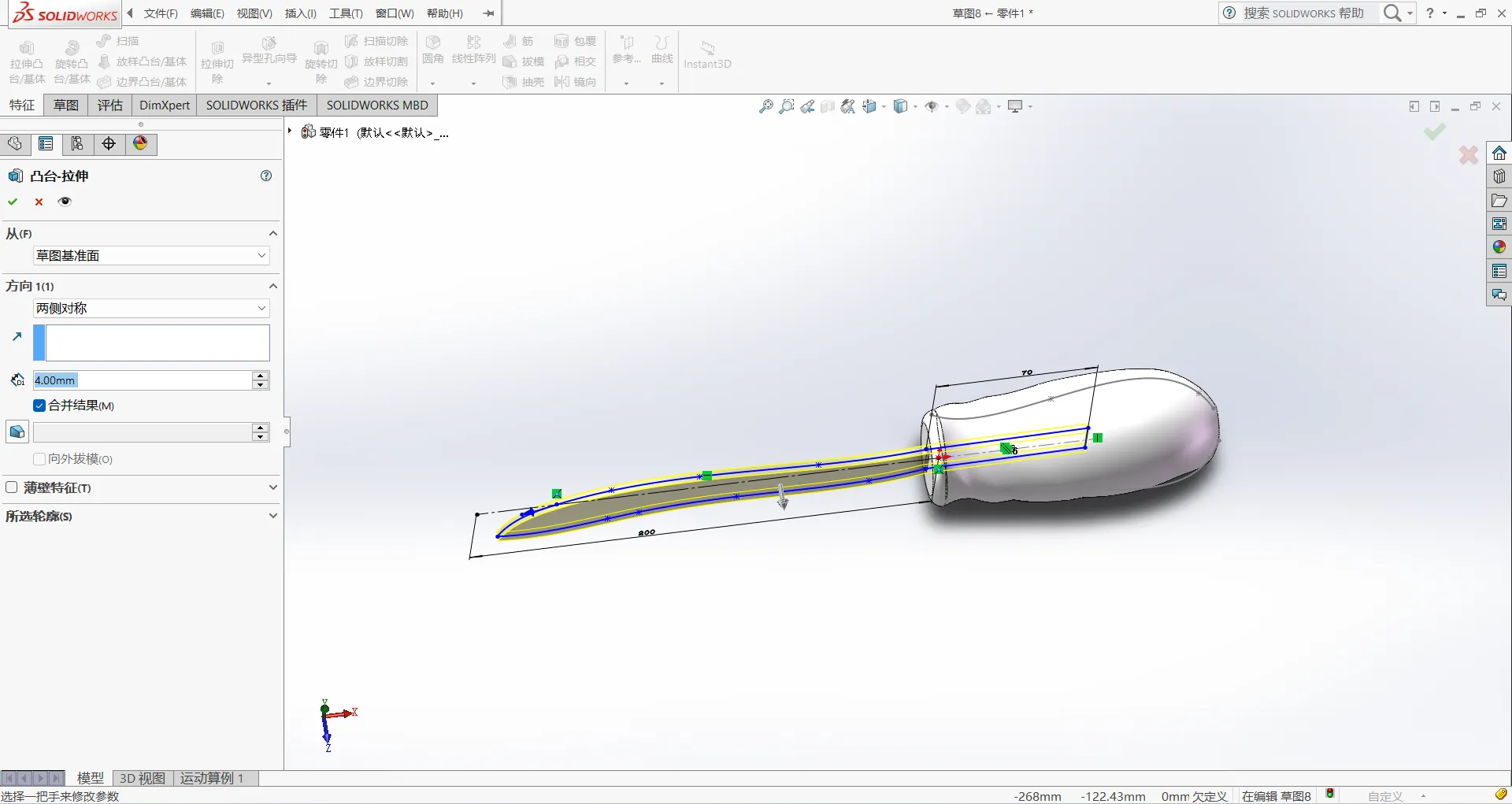This screenshot has height=804, width=1512.
Task: Uncheck the 合并结果 merge result checkbox
Action: tap(39, 406)
